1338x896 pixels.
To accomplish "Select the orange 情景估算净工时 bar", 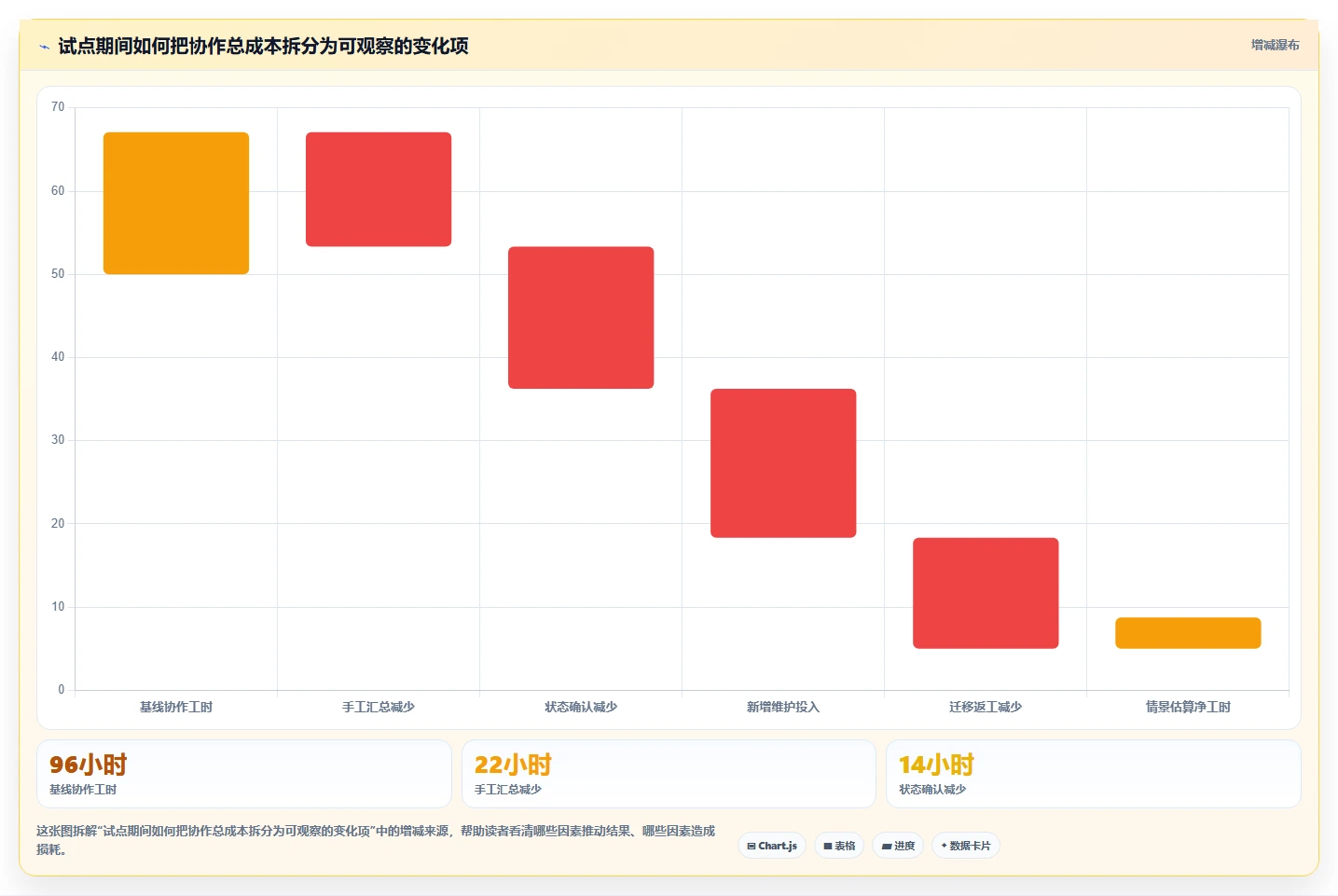I will tap(1188, 633).
